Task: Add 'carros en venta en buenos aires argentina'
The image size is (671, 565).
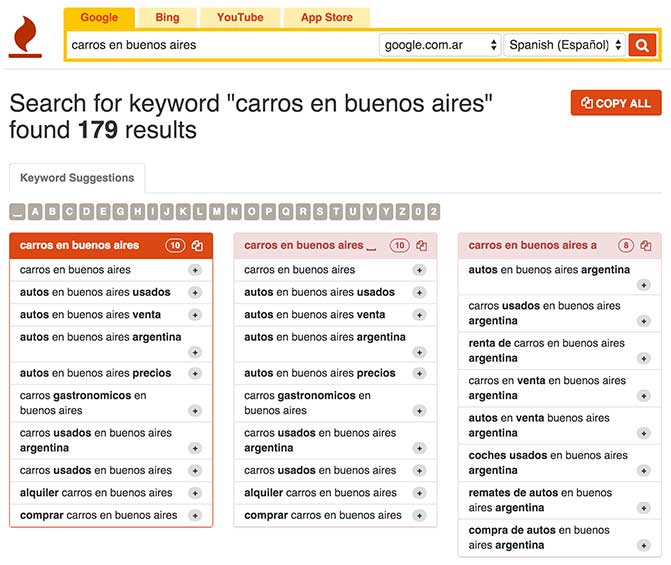Action: click(644, 396)
